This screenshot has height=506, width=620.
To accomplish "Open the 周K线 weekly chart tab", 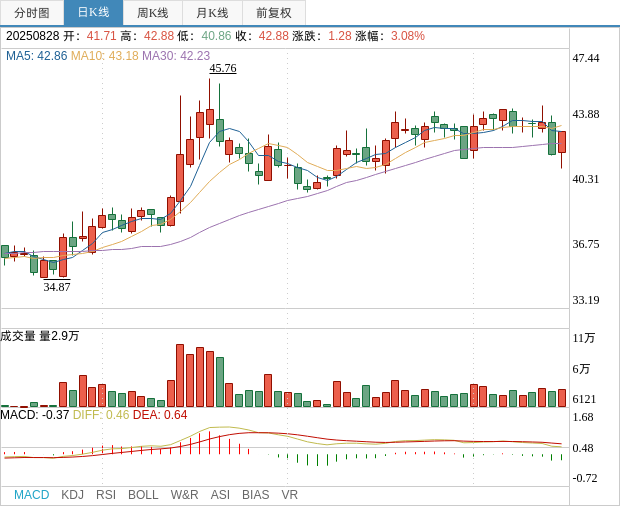I will tap(153, 13).
